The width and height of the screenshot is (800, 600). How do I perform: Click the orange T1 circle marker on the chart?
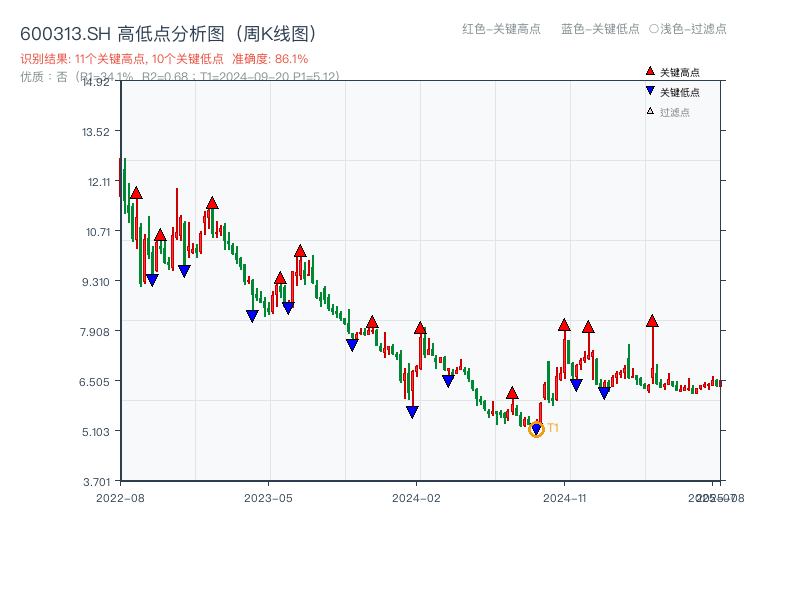pyautogui.click(x=537, y=430)
